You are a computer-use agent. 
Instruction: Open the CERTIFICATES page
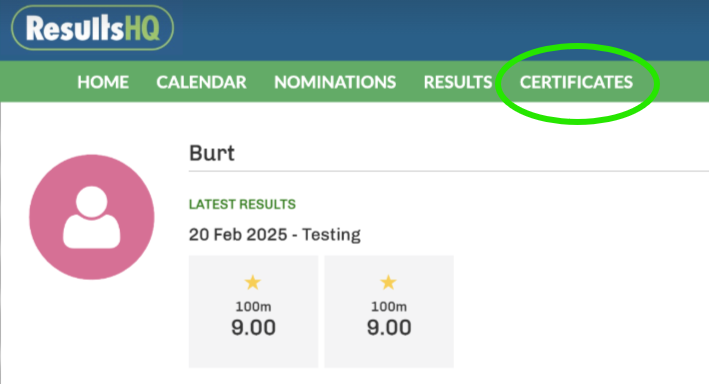click(x=576, y=82)
